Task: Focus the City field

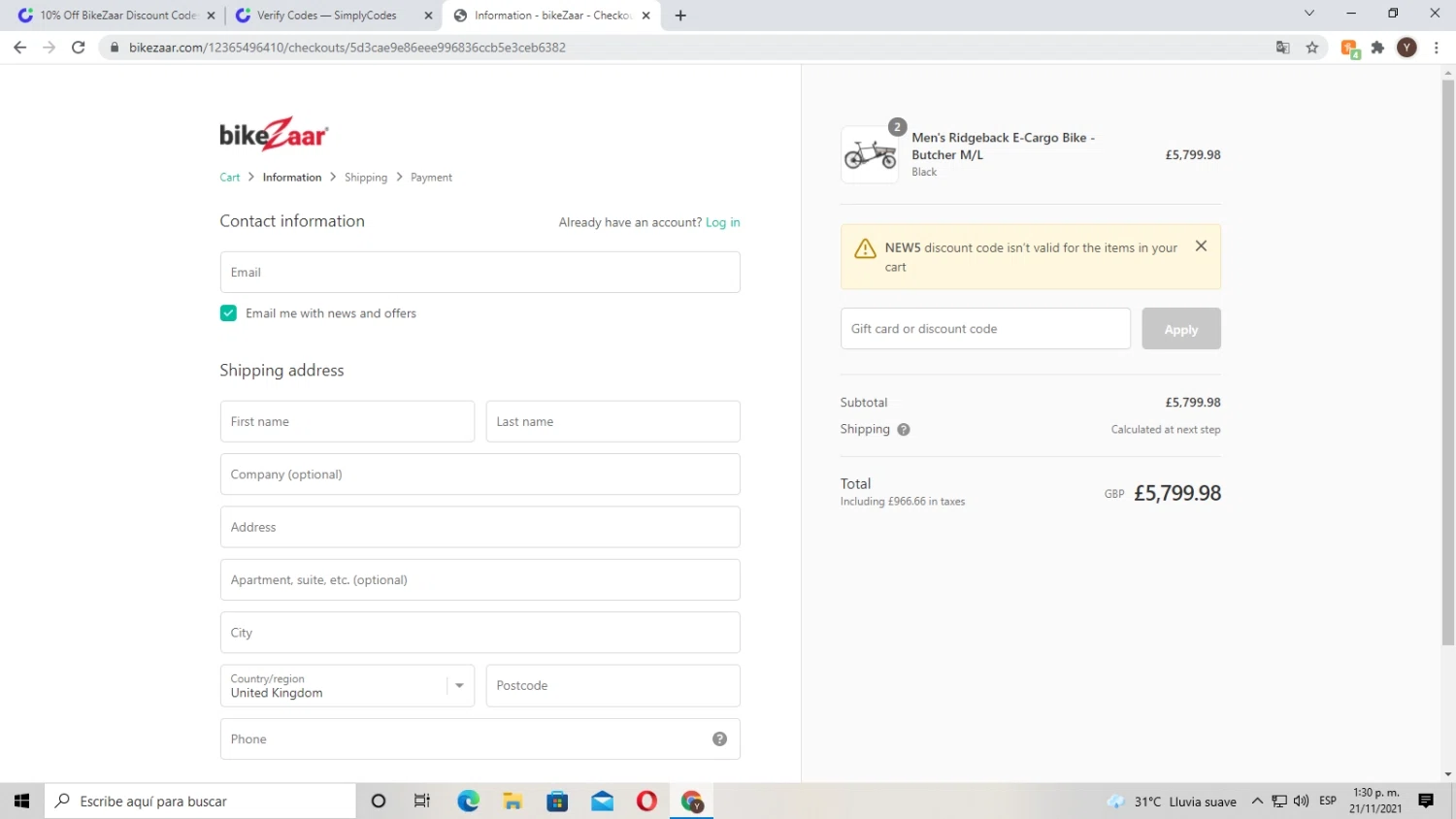Action: tap(480, 633)
